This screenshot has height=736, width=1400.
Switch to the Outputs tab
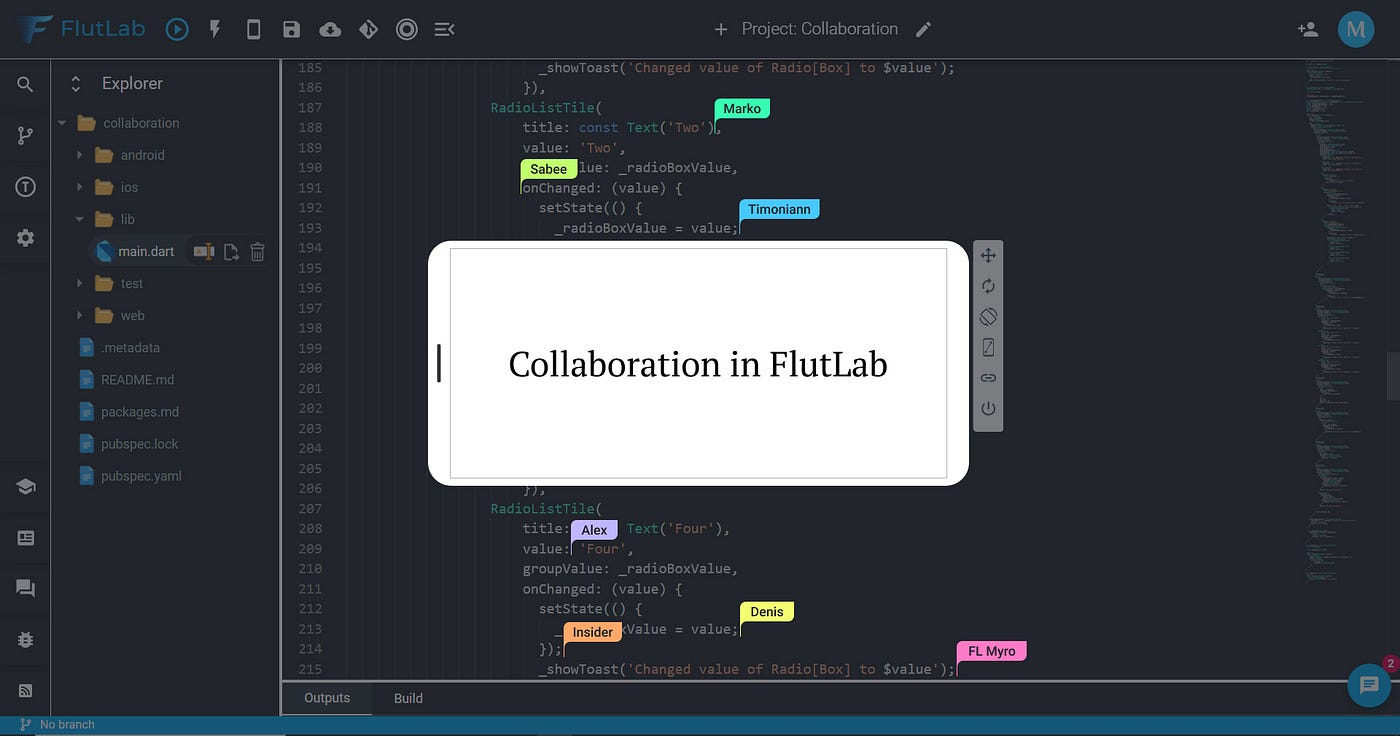pos(327,698)
